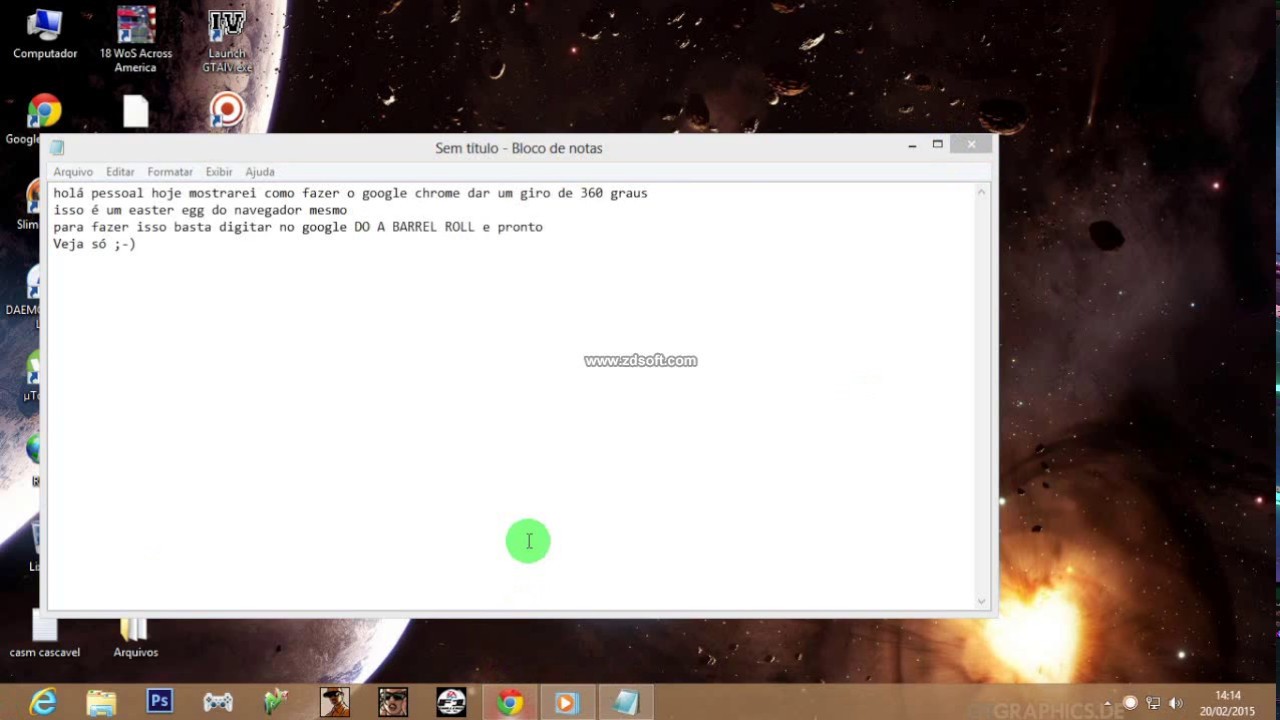
Task: Select Launch GTAIV.exe desktop shortcut
Action: (227, 40)
